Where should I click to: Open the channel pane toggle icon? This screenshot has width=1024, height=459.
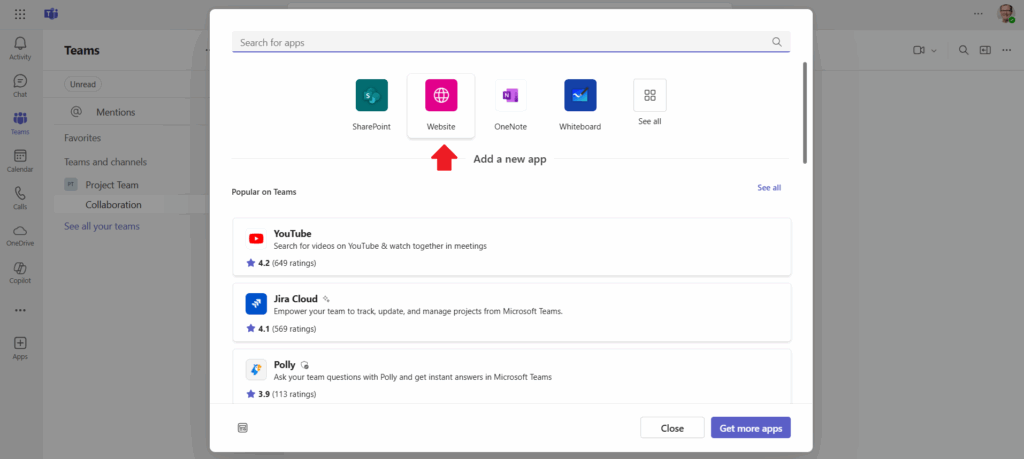(x=985, y=50)
